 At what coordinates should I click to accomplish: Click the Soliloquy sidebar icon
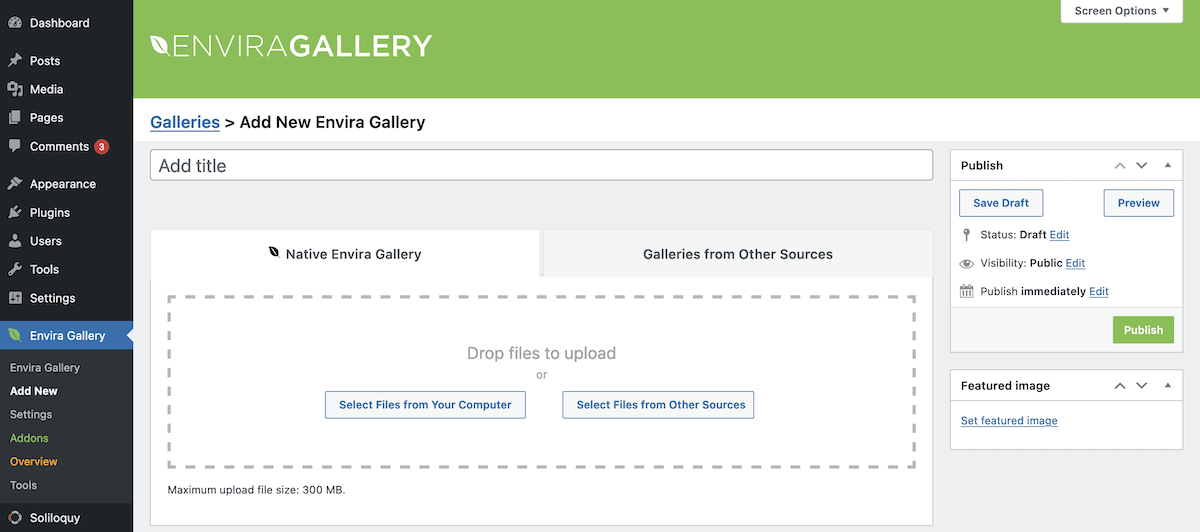[15, 518]
